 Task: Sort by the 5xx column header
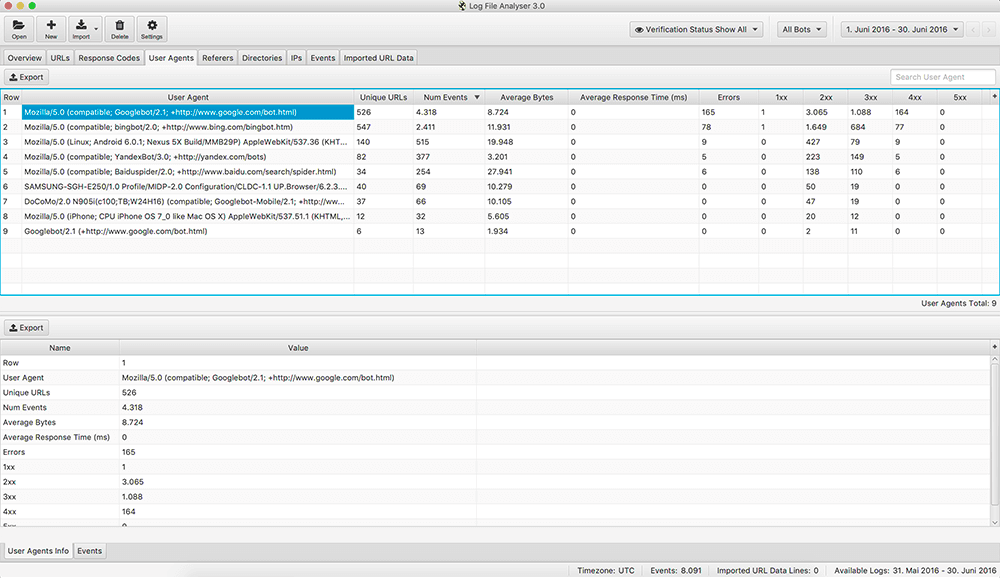tap(960, 98)
